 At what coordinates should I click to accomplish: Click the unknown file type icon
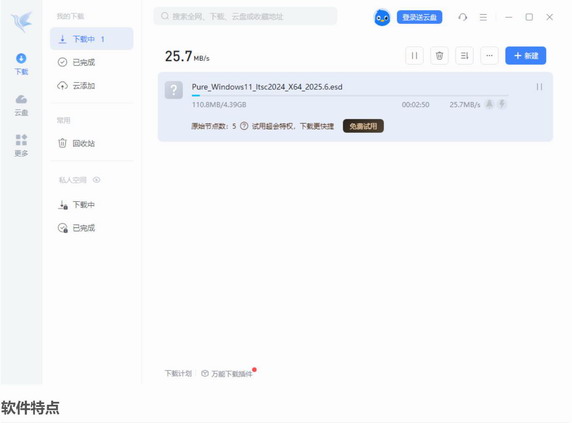(x=174, y=90)
